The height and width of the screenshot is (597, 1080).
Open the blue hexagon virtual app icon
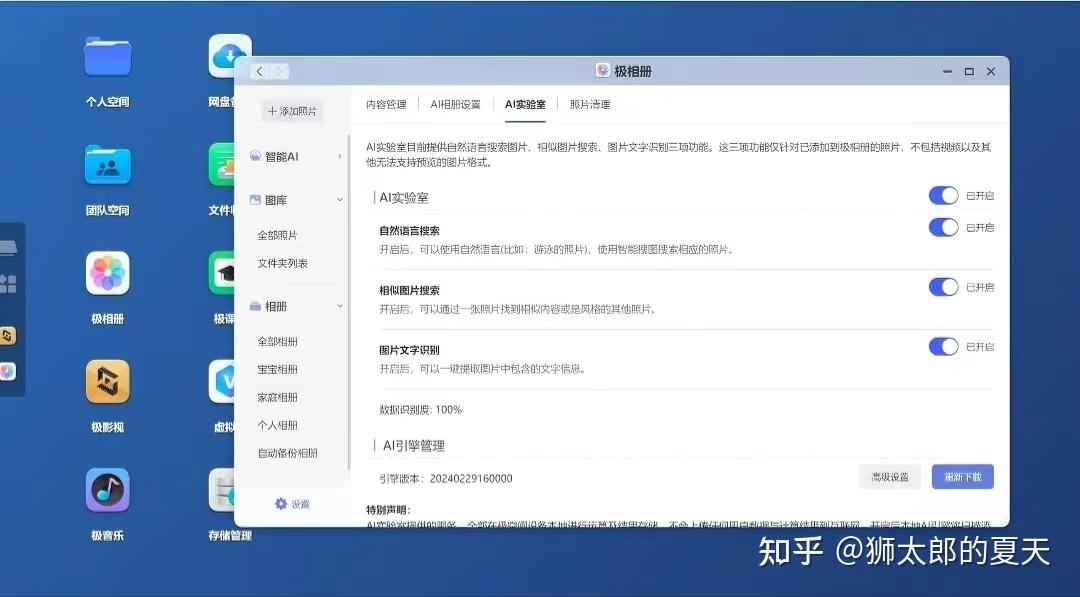point(222,381)
